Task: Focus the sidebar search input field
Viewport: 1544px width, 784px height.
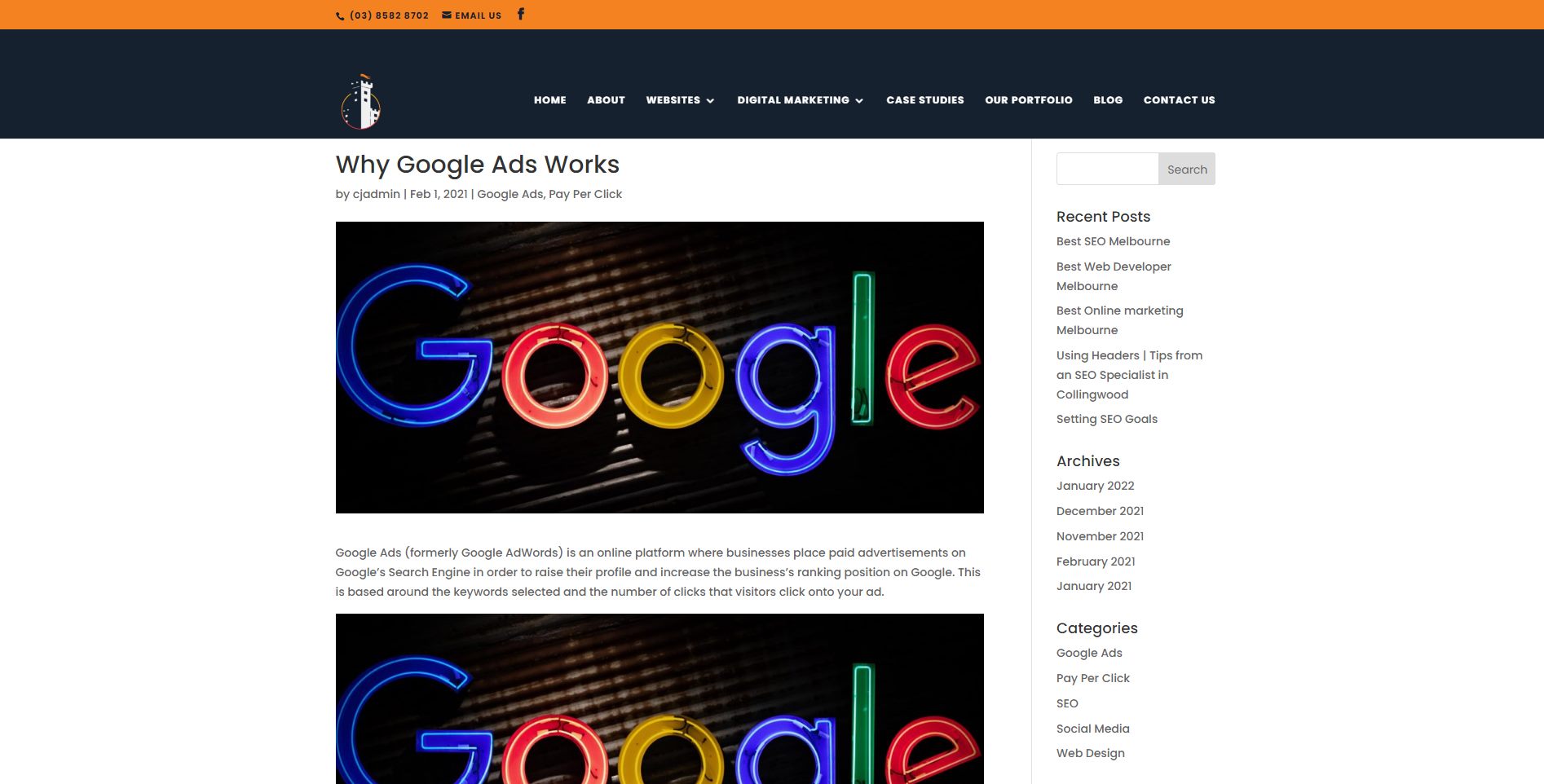Action: [1107, 169]
